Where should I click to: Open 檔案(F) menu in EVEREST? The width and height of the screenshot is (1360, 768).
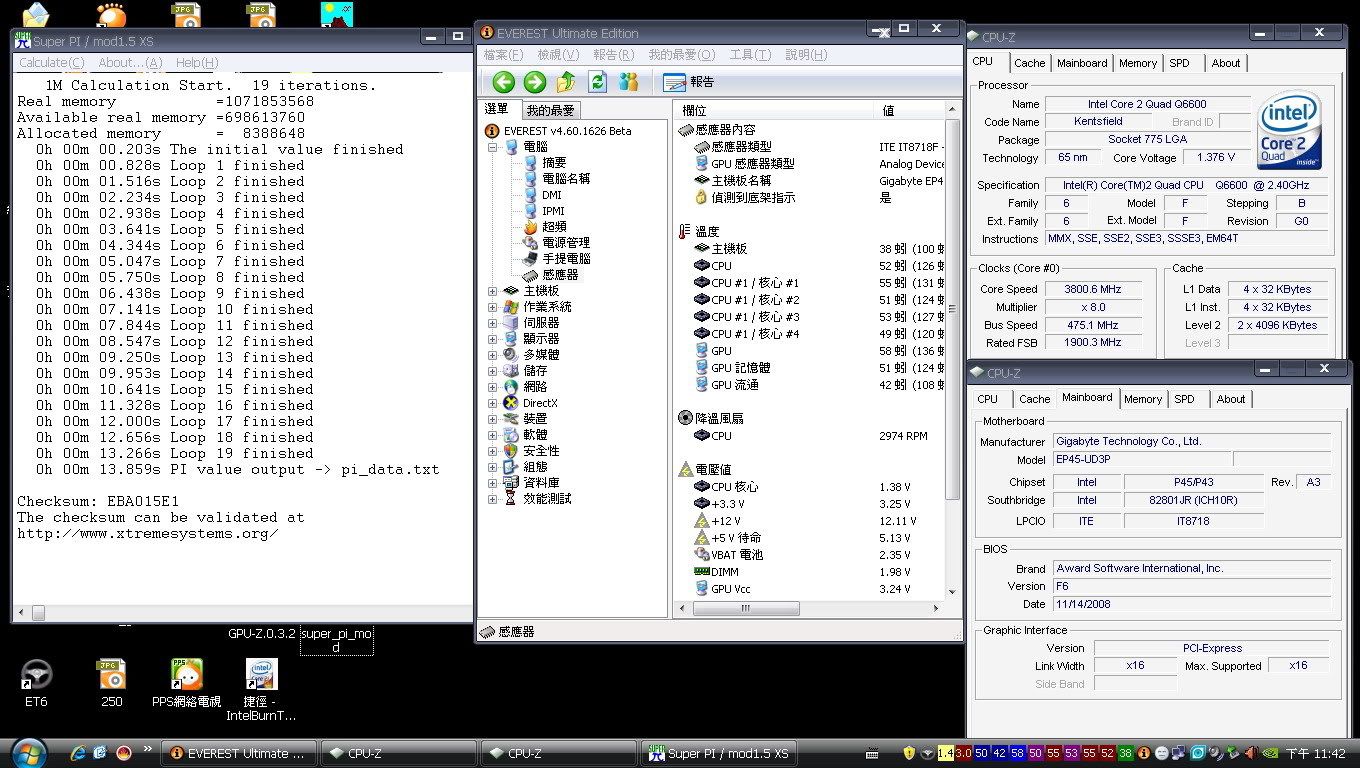coord(502,55)
